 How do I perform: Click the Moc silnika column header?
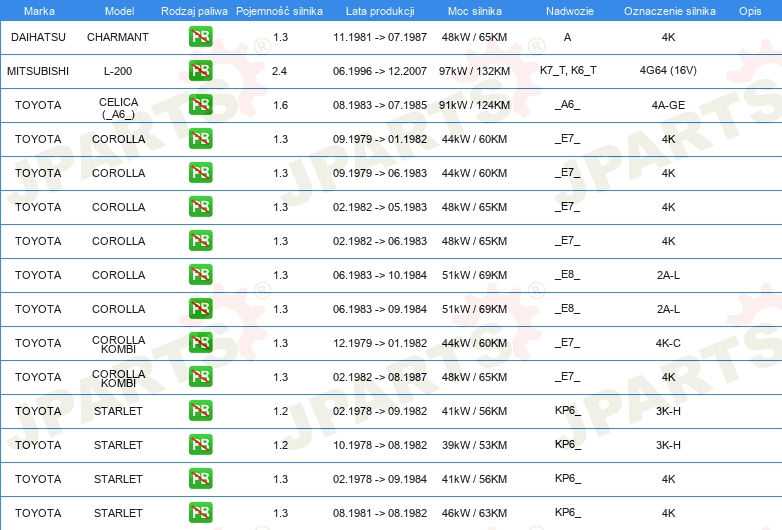click(475, 11)
